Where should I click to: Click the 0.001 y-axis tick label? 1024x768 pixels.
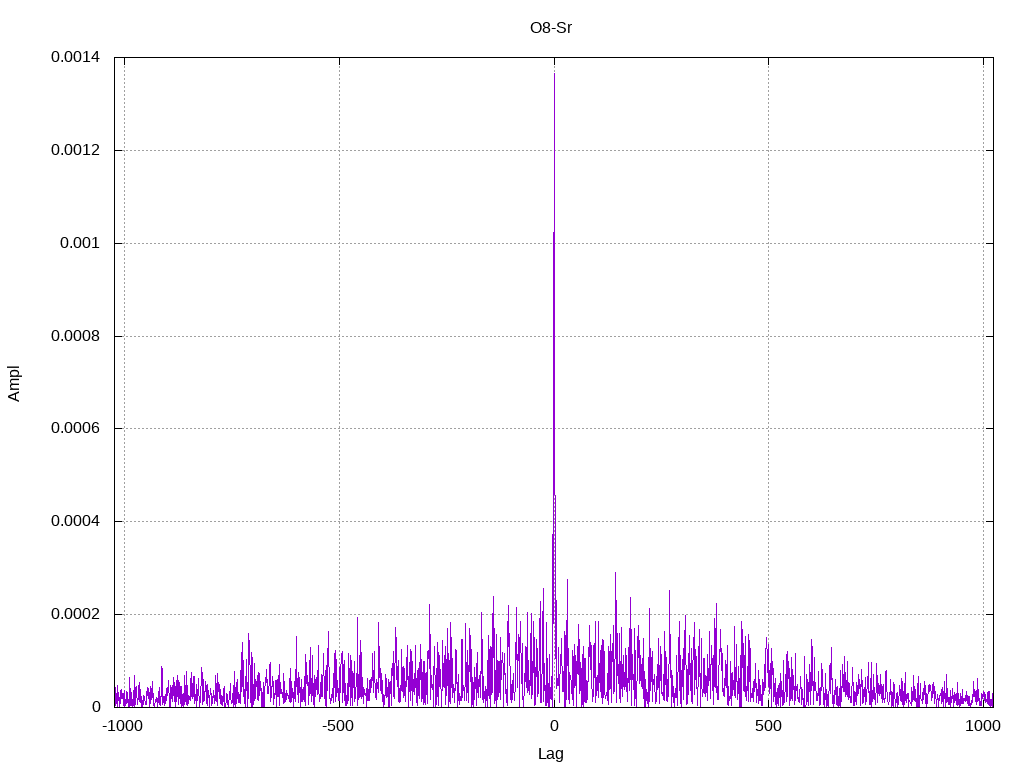[80, 243]
